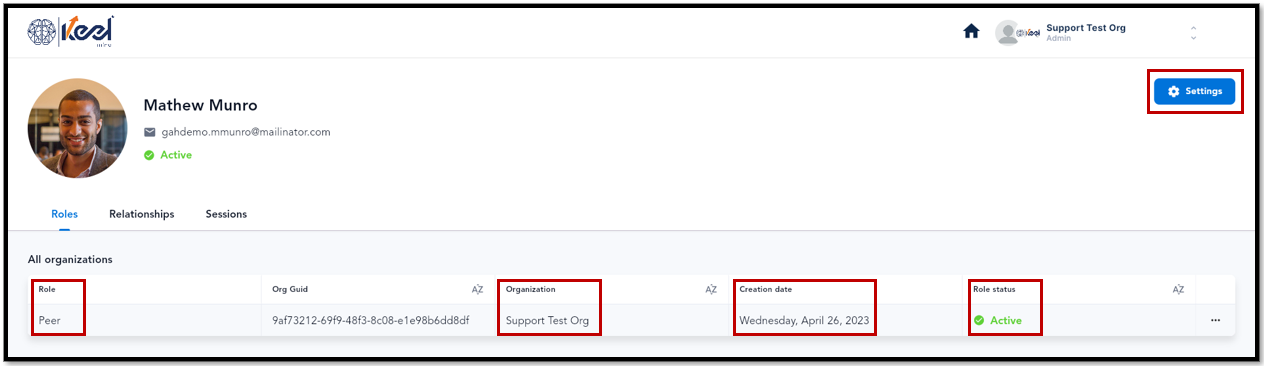The width and height of the screenshot is (1264, 366).
Task: Open the Settings button
Action: pyautogui.click(x=1194, y=91)
